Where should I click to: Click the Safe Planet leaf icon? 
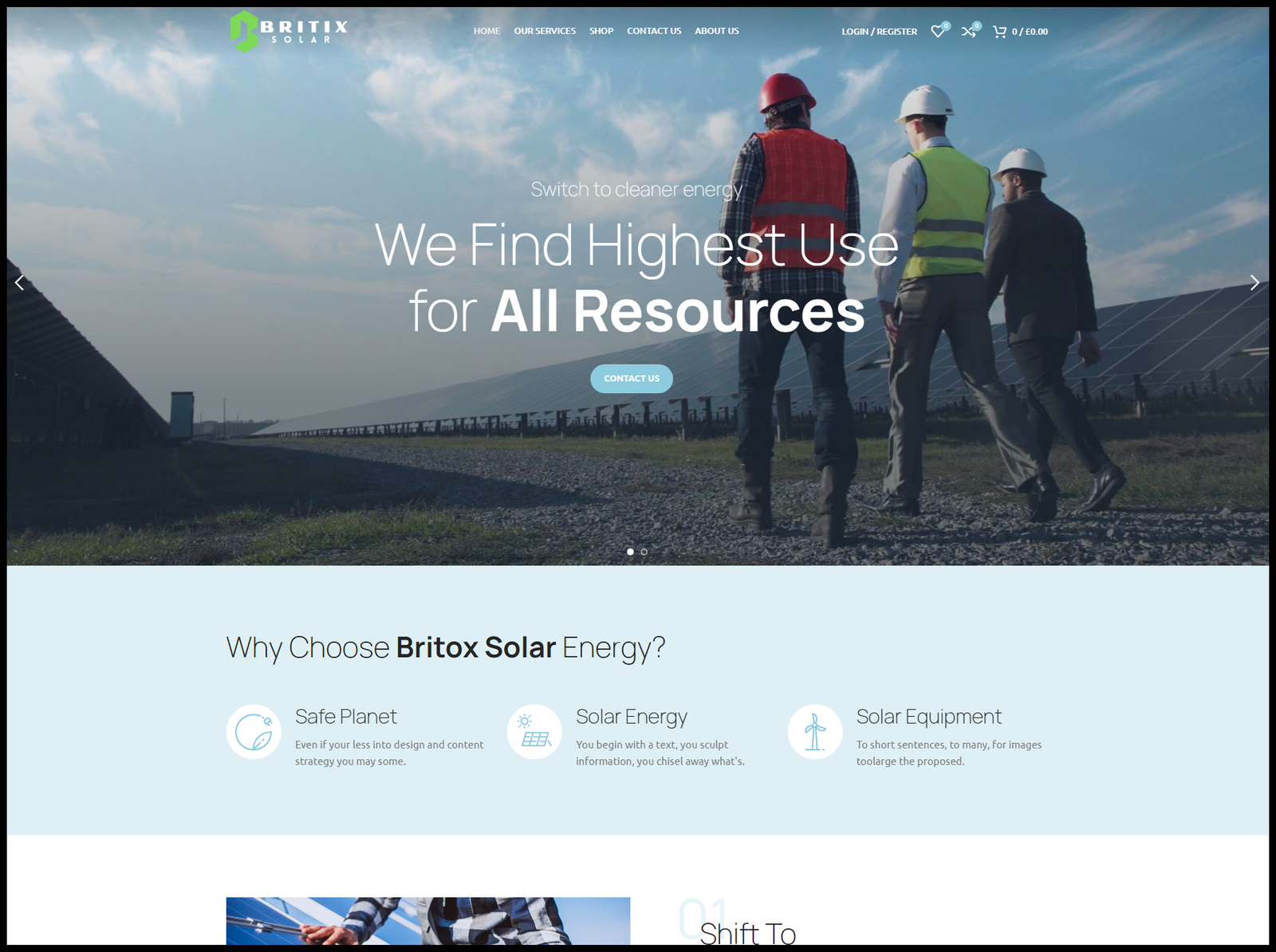pyautogui.click(x=254, y=731)
